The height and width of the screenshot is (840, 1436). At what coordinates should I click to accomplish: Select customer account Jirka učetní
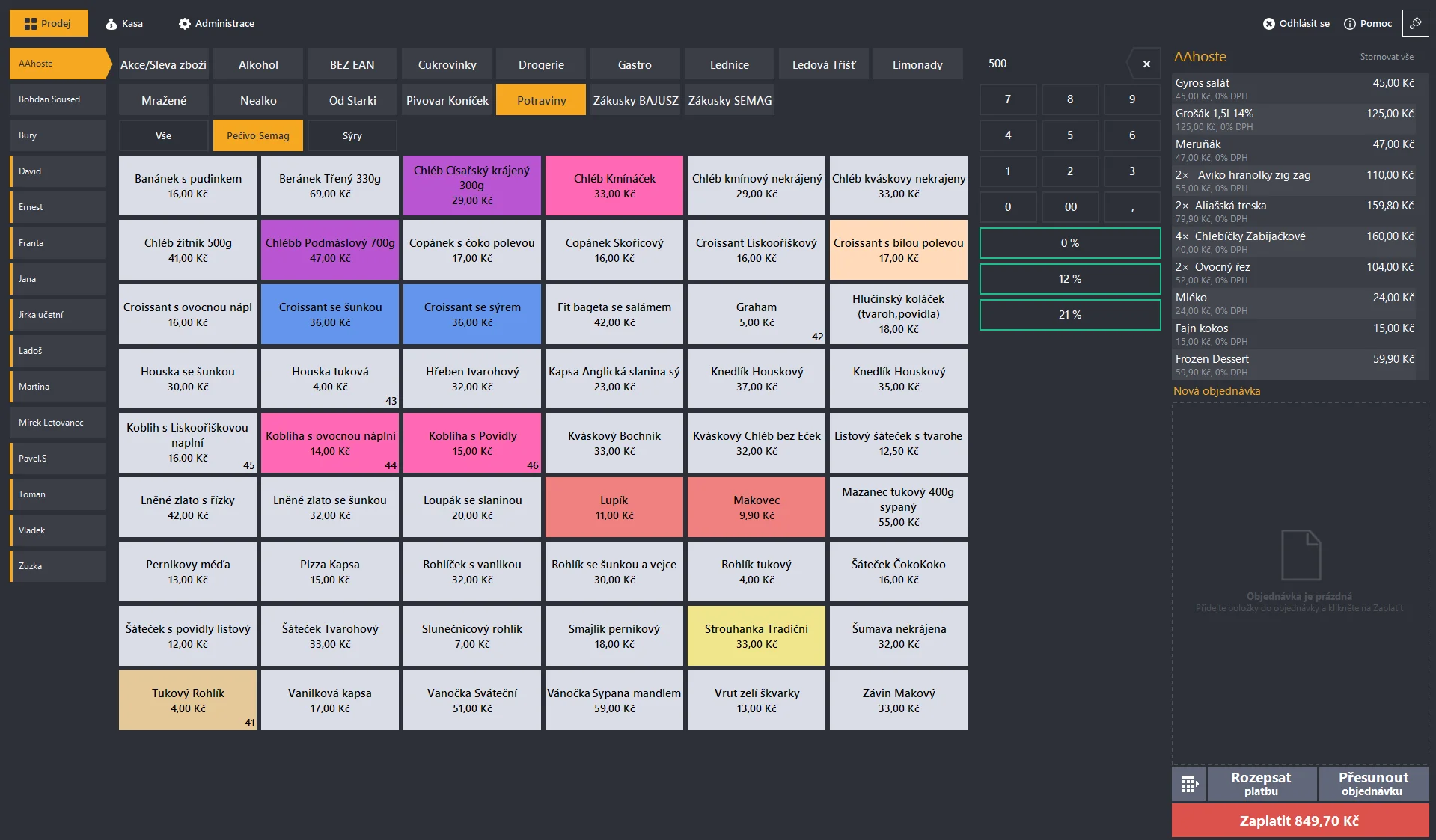[x=58, y=315]
